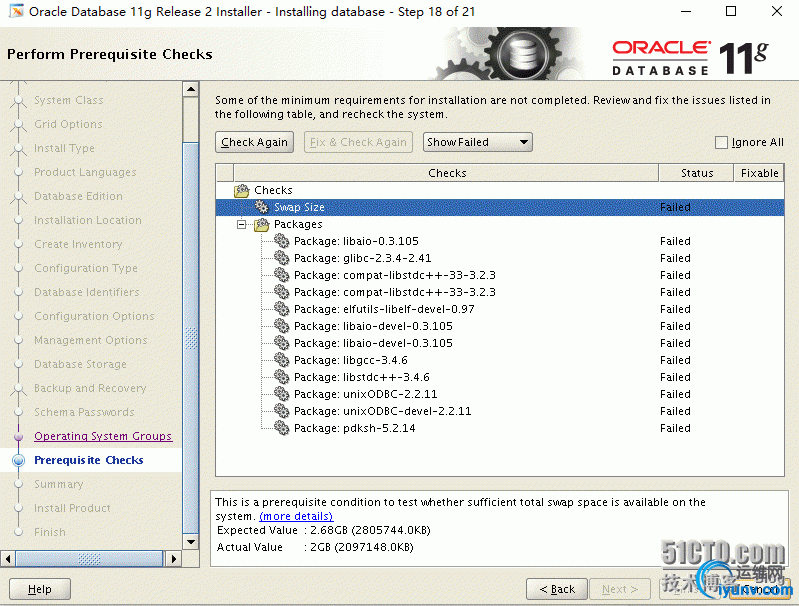This screenshot has width=799, height=606.
Task: Enable the Ignore All checkbox
Action: (x=721, y=142)
